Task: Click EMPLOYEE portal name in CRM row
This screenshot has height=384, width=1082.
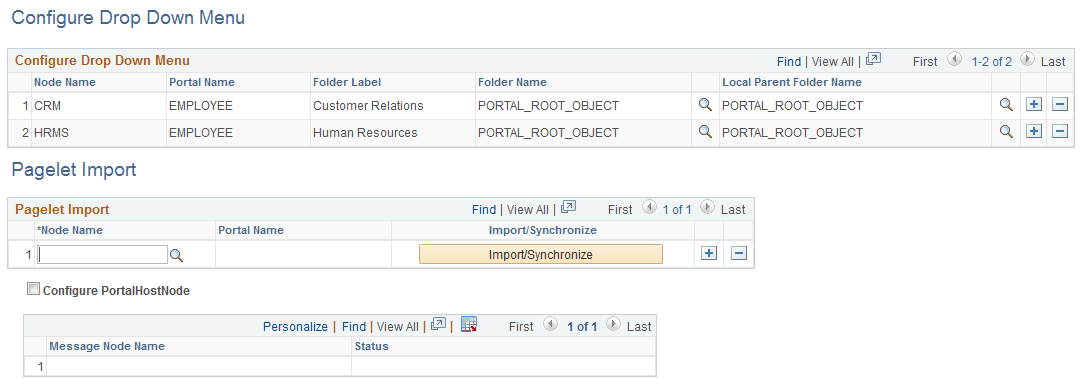Action: (201, 106)
